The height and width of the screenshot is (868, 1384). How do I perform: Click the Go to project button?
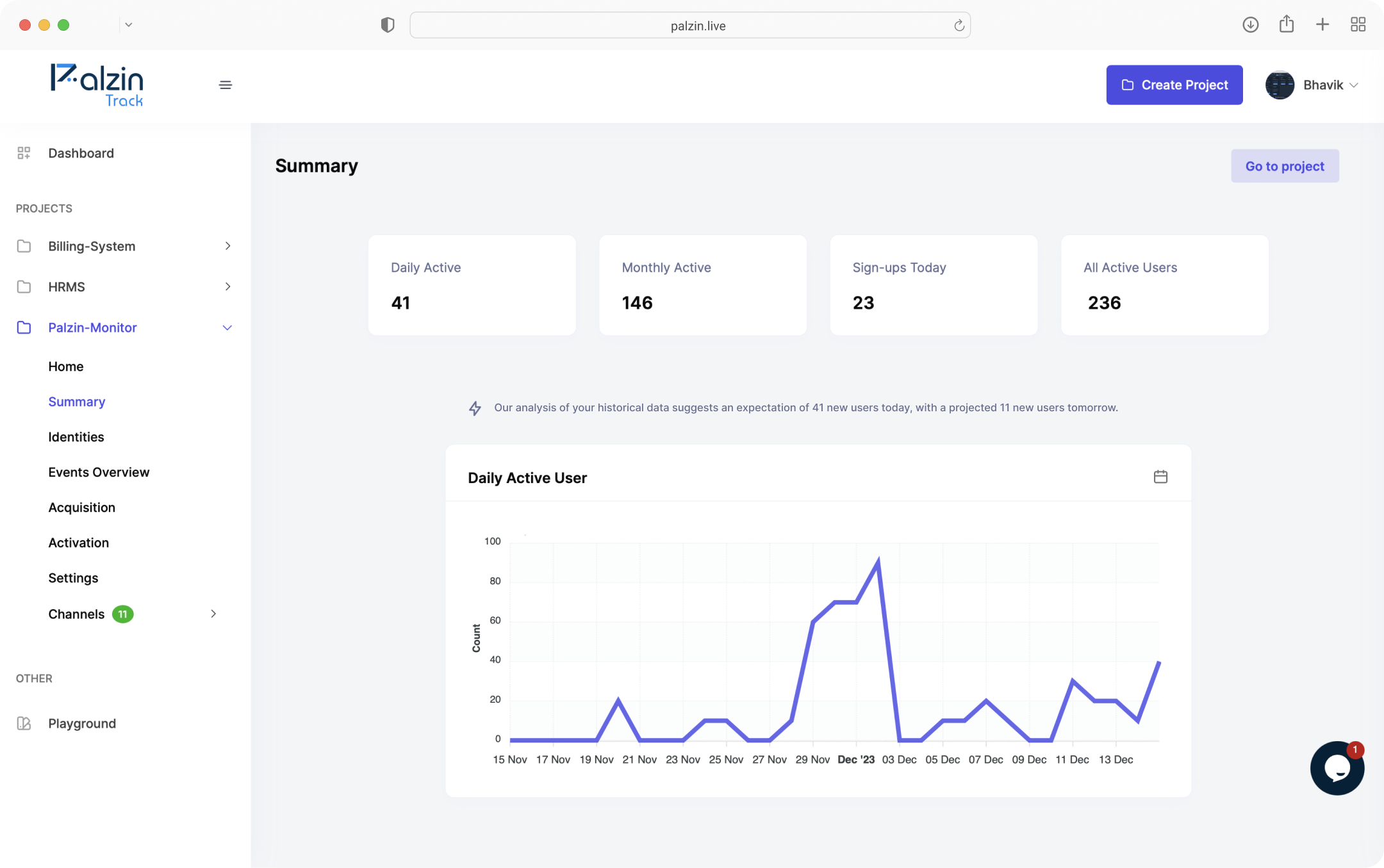coord(1284,166)
